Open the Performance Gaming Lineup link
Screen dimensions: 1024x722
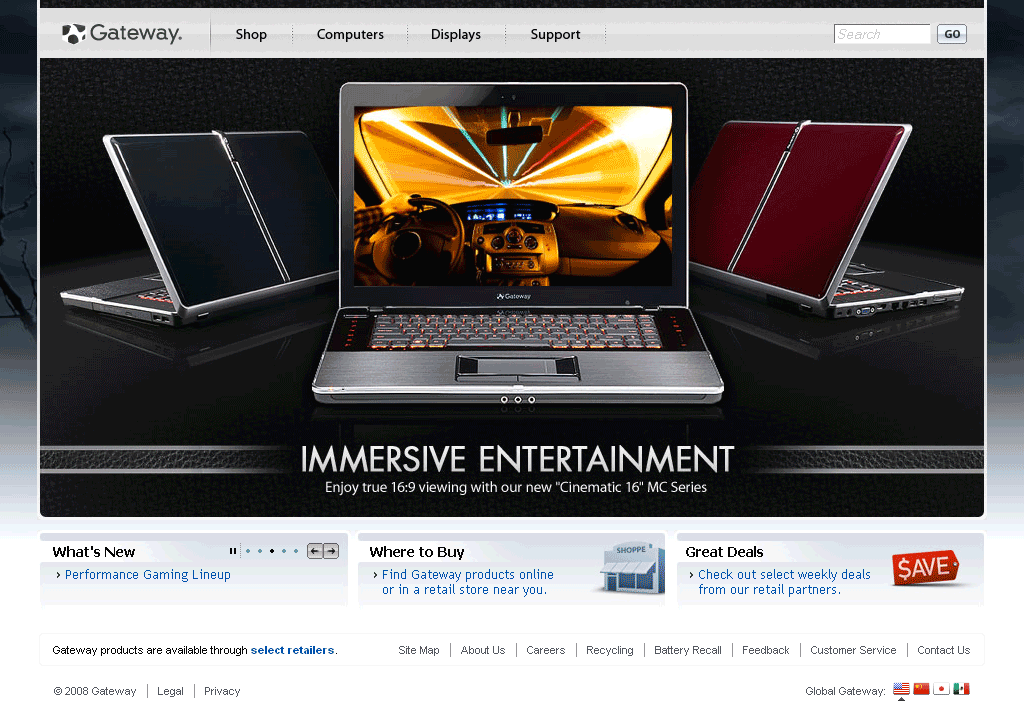147,575
